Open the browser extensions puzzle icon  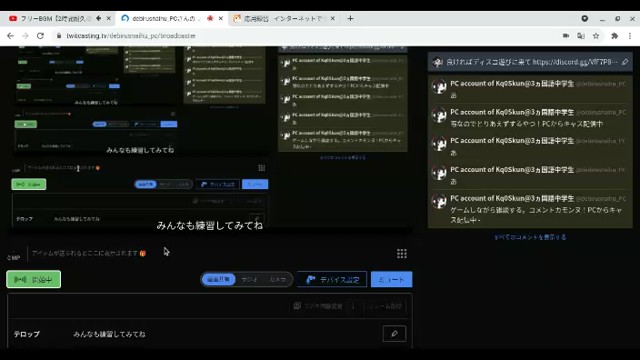[614, 36]
